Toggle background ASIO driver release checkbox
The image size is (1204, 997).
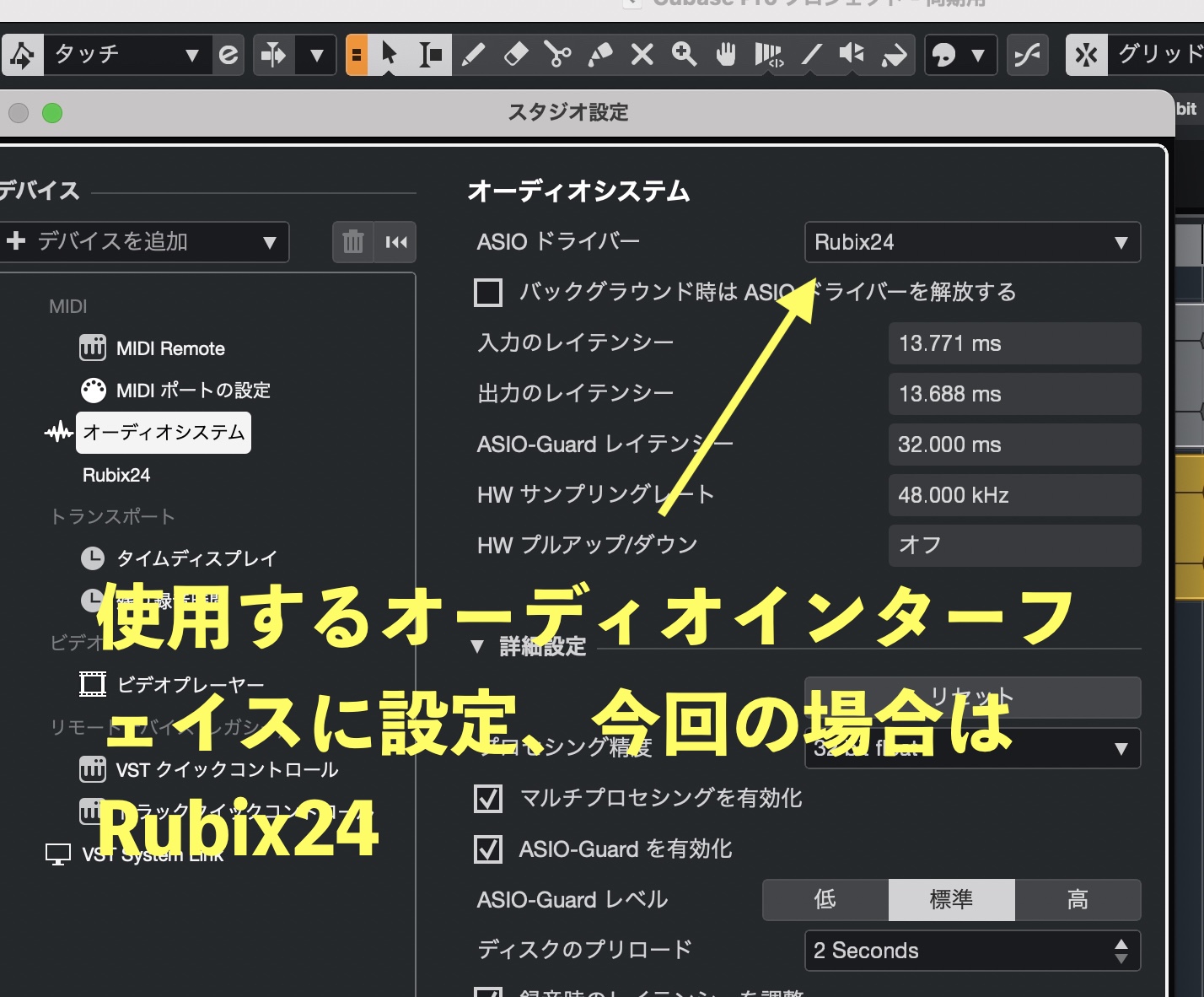point(488,293)
